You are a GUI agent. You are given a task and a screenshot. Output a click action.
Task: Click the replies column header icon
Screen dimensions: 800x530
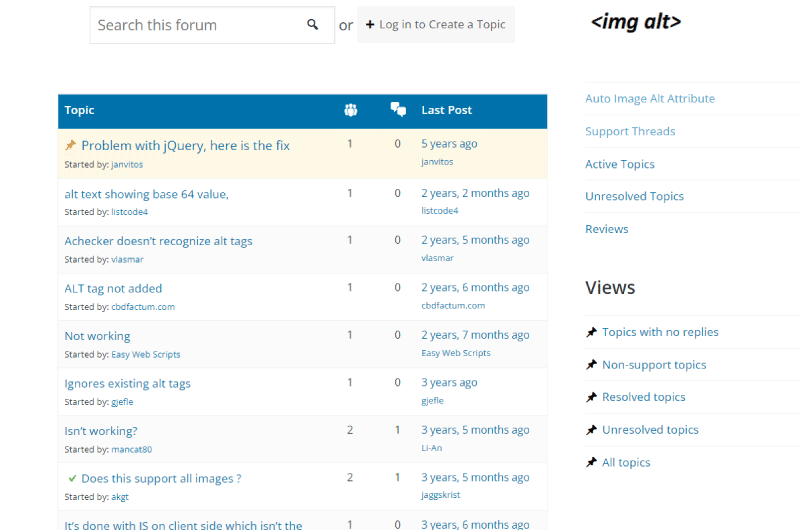398,109
